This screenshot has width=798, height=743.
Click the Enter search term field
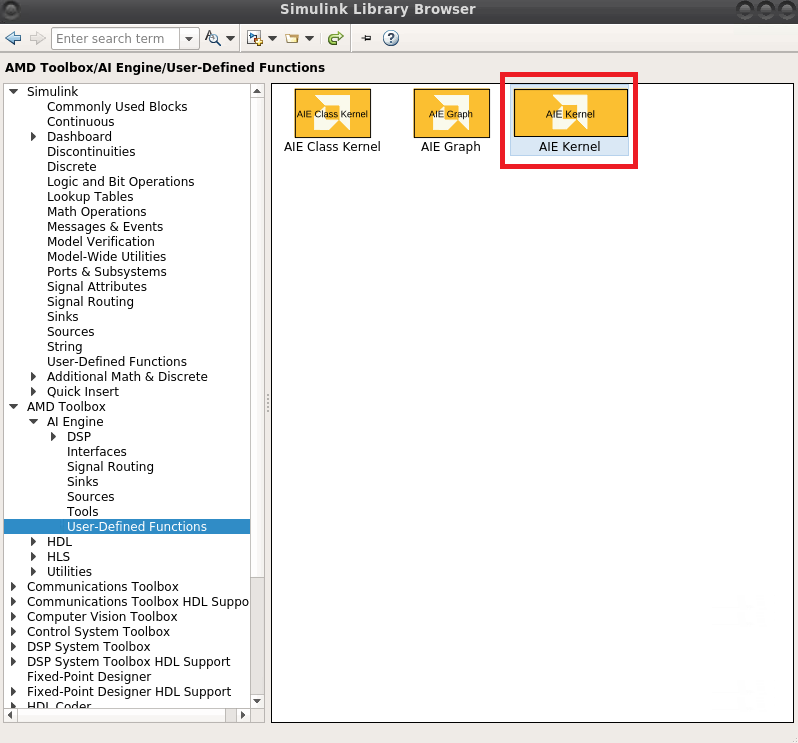(x=115, y=39)
